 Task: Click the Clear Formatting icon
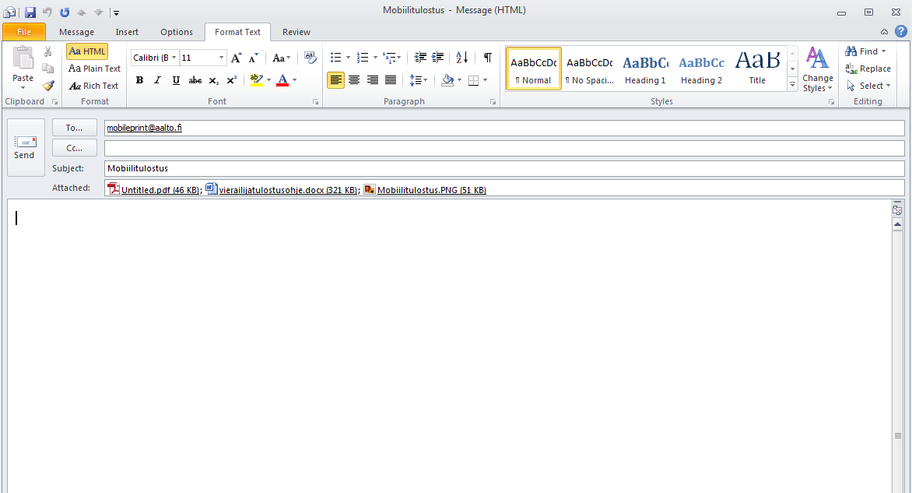pyautogui.click(x=310, y=58)
